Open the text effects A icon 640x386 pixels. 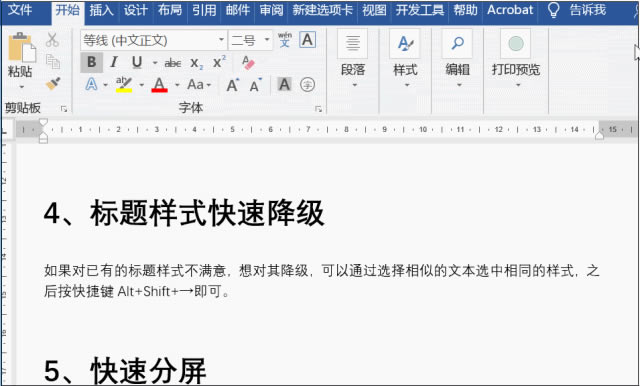tap(91, 84)
